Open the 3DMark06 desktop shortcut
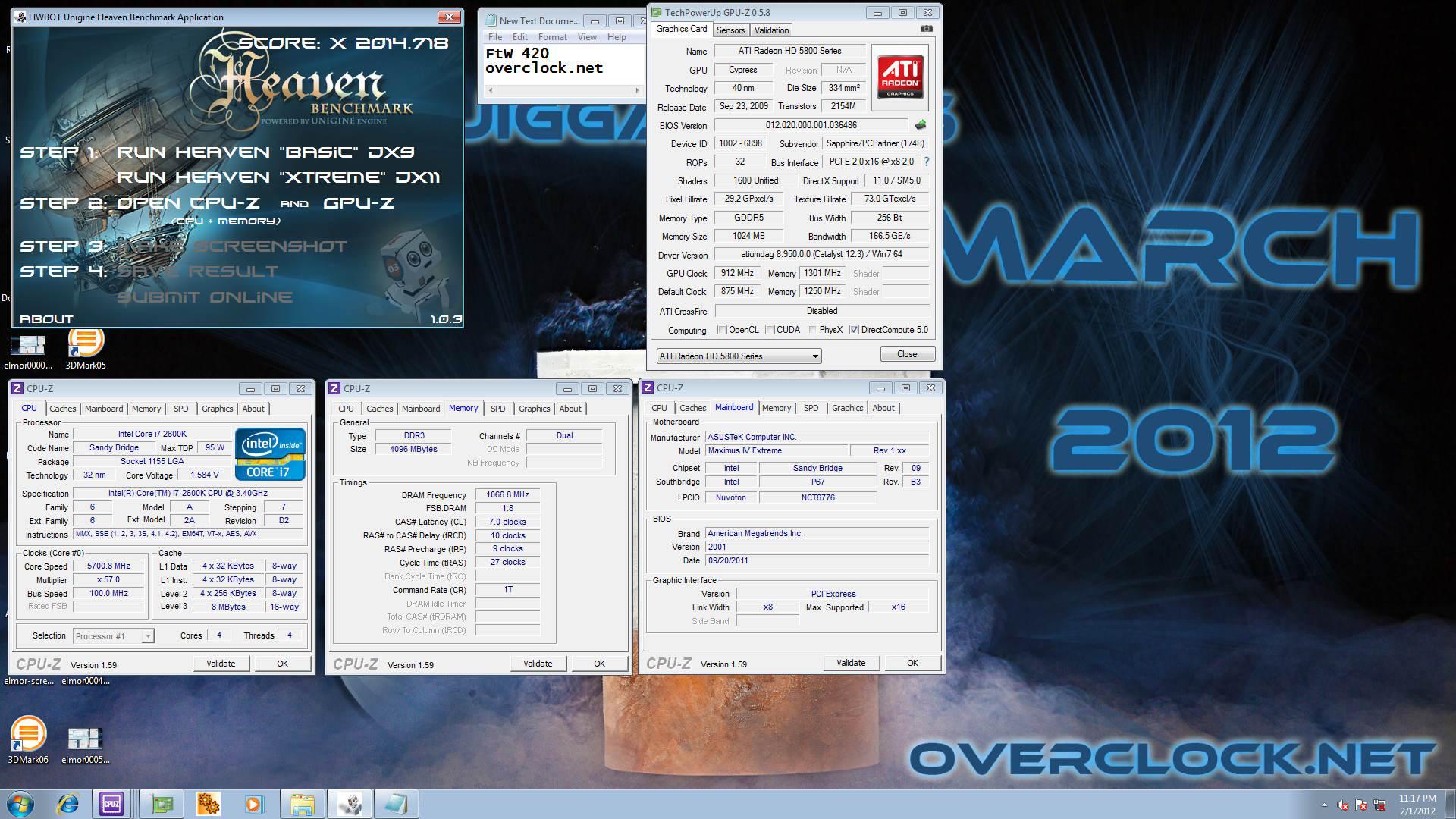1456x819 pixels. click(x=28, y=740)
